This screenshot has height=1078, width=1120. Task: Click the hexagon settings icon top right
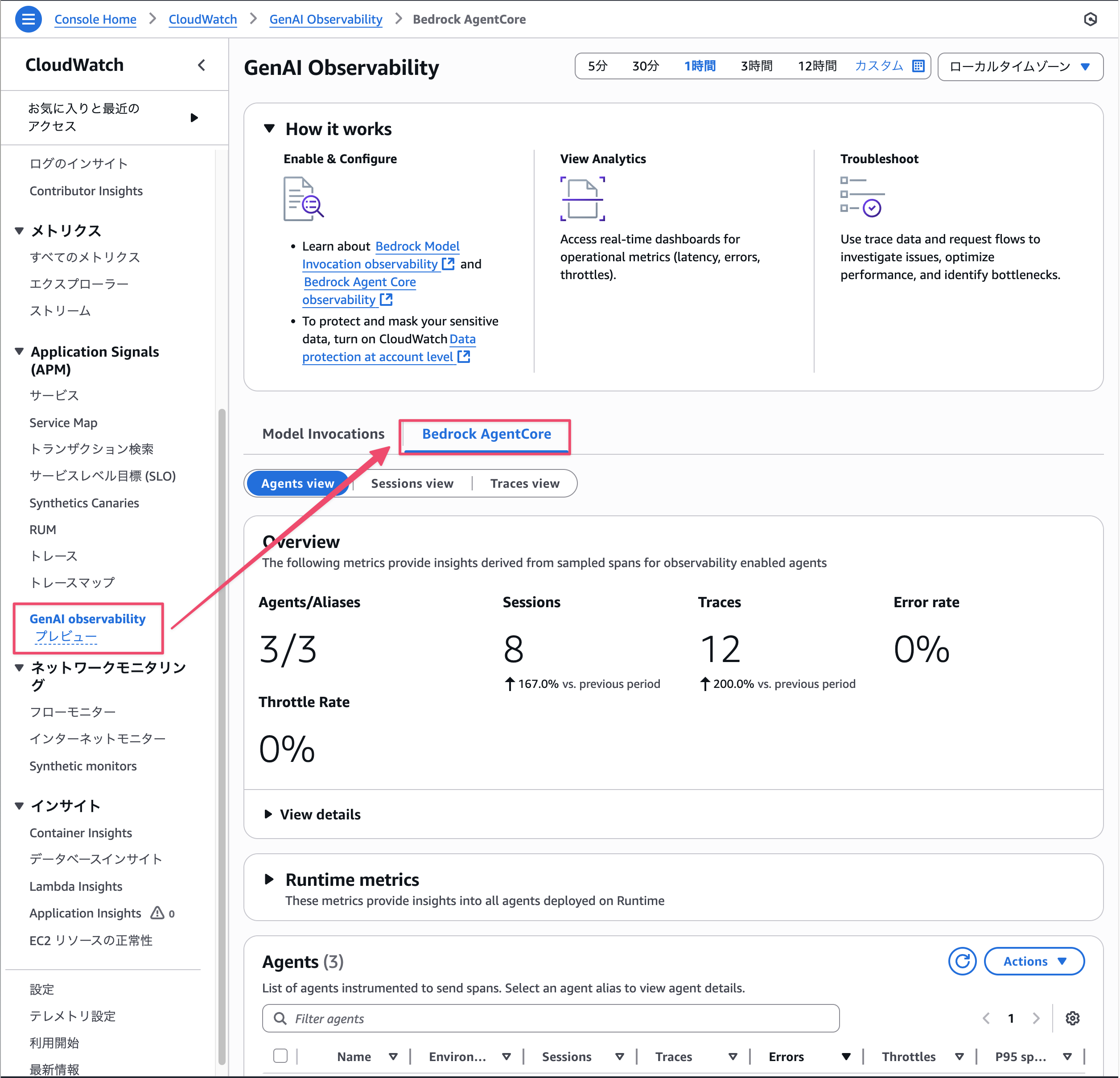(x=1090, y=20)
